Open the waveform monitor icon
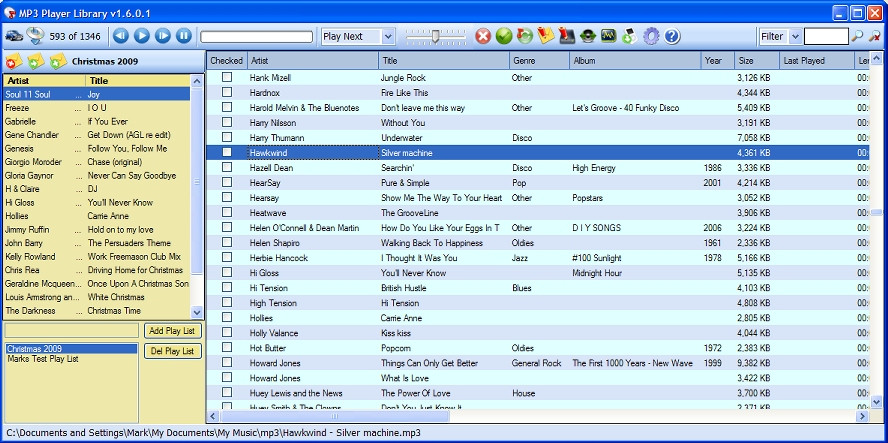888x443 pixels. (x=609, y=36)
